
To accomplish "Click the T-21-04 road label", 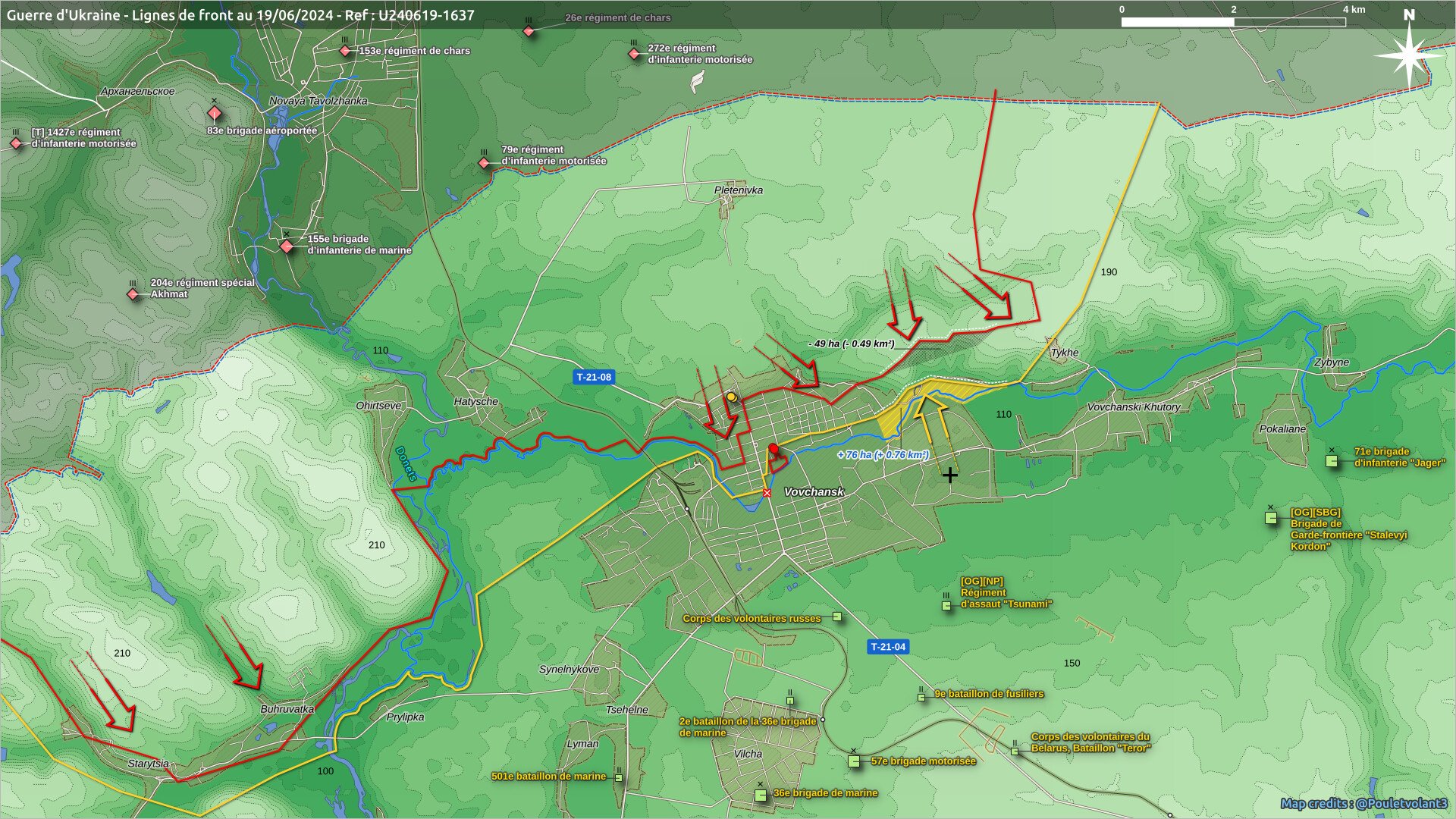I will pos(888,647).
